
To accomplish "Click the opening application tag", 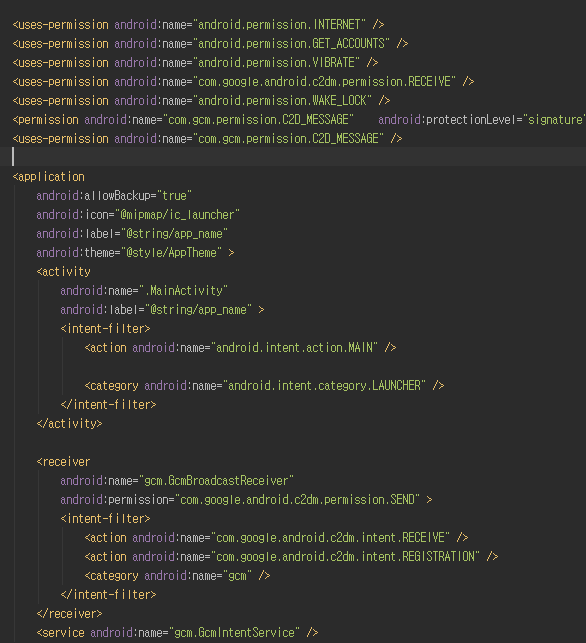I will pos(48,177).
